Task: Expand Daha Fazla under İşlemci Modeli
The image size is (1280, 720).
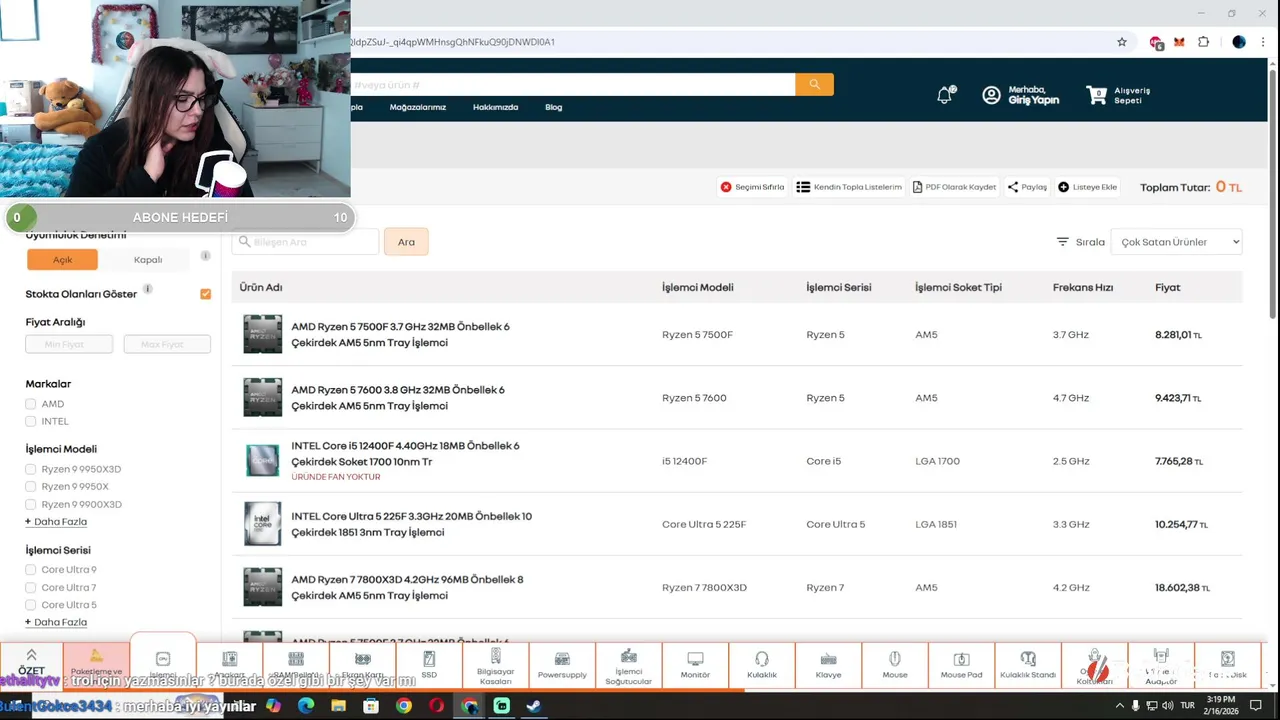Action: [56, 522]
